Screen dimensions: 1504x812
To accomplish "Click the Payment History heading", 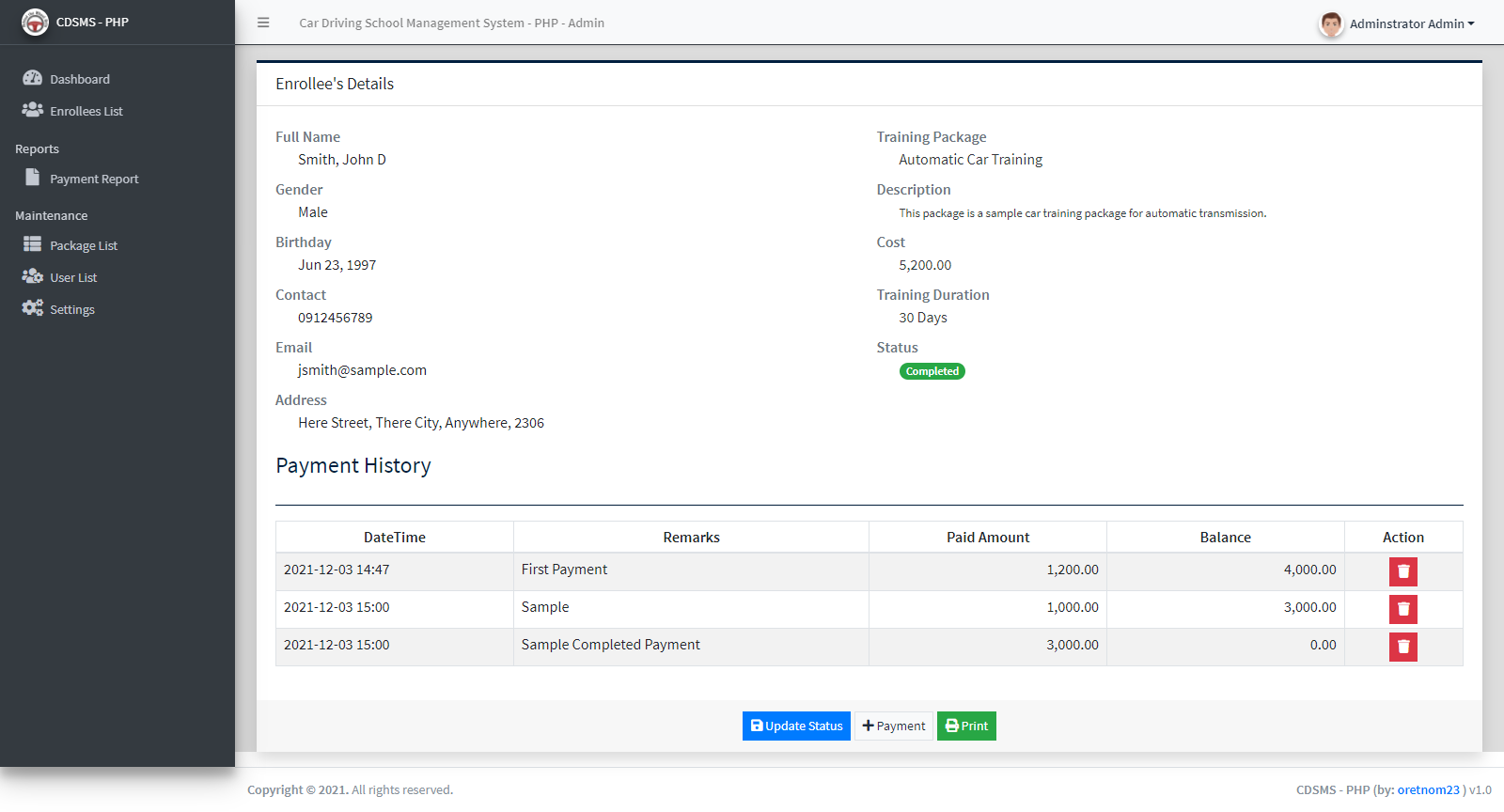I will 353,466.
